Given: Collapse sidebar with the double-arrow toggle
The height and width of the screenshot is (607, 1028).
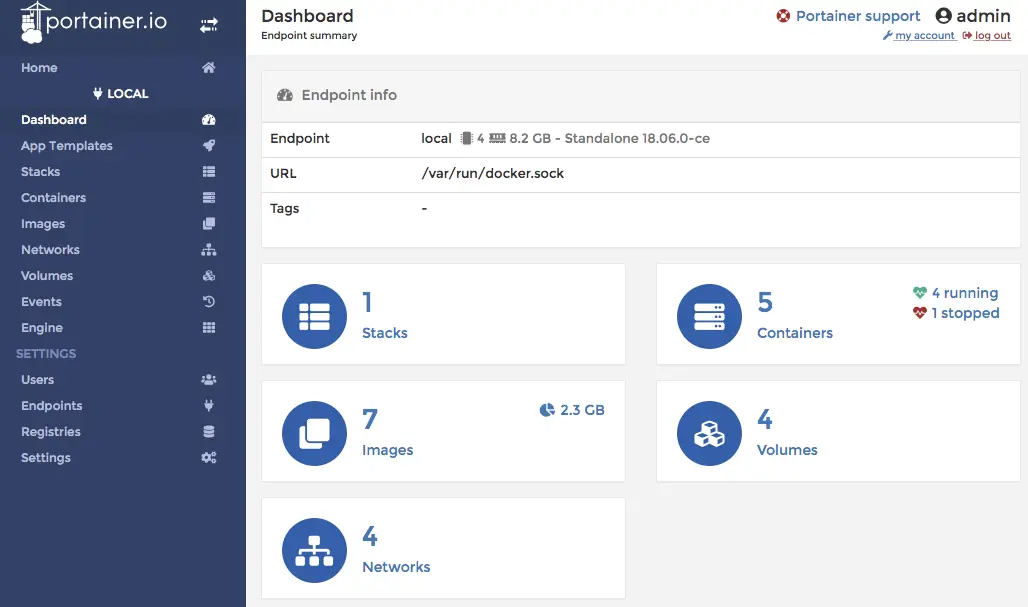Looking at the screenshot, I should pyautogui.click(x=208, y=26).
